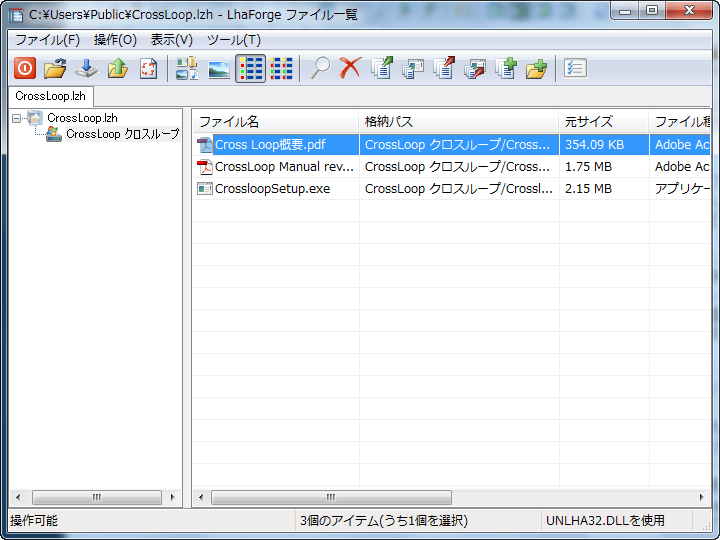
Task: Click the landscape picture view icon
Action: (219, 68)
